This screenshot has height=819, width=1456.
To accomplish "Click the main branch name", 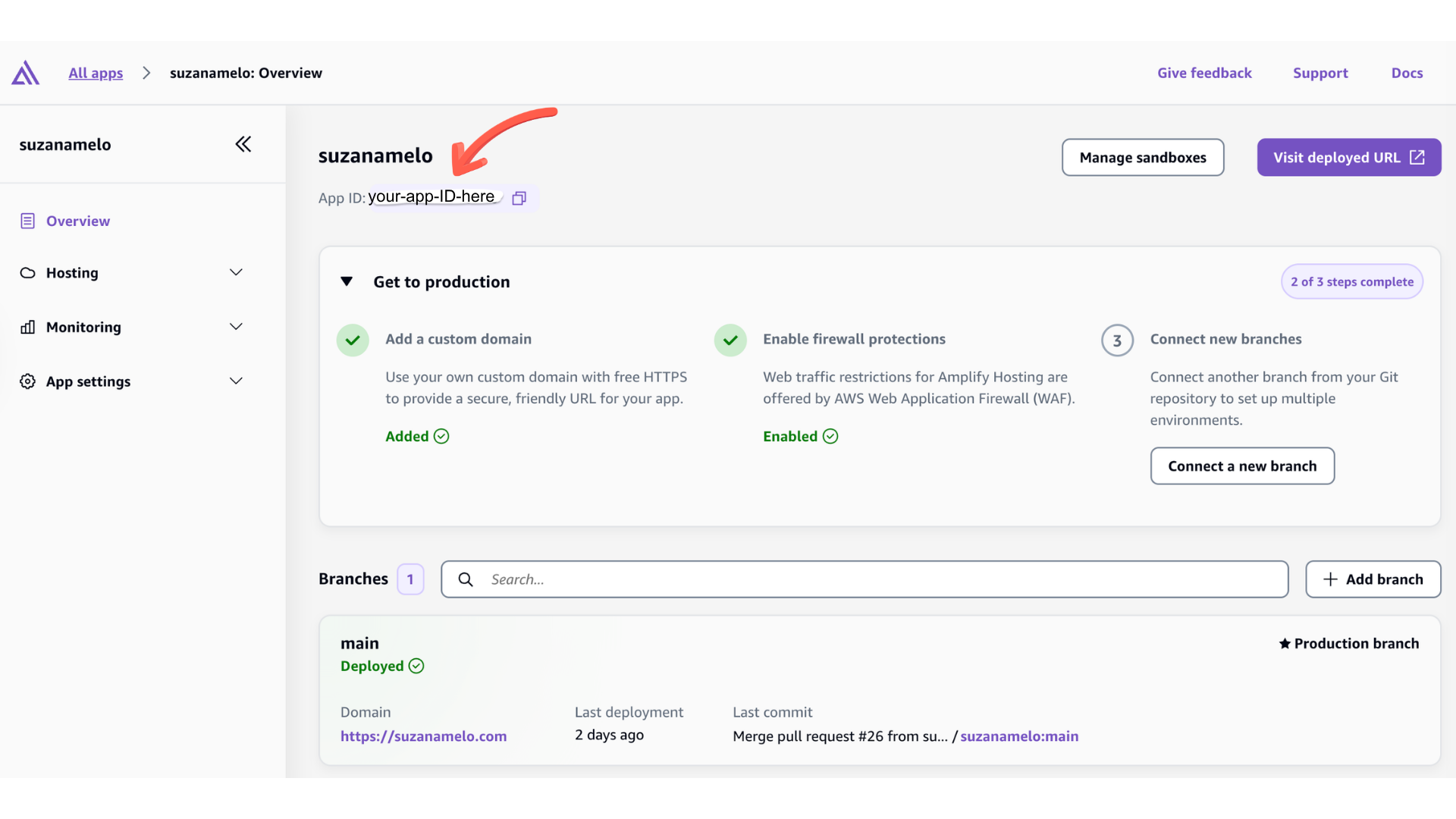I will (359, 643).
